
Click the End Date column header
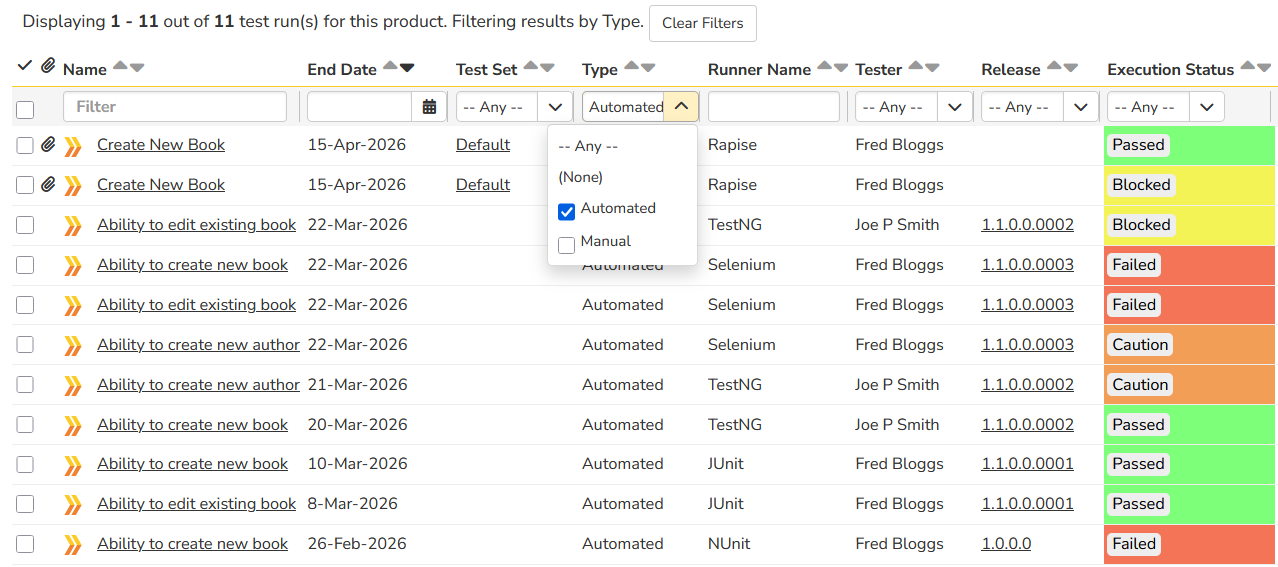(x=342, y=69)
